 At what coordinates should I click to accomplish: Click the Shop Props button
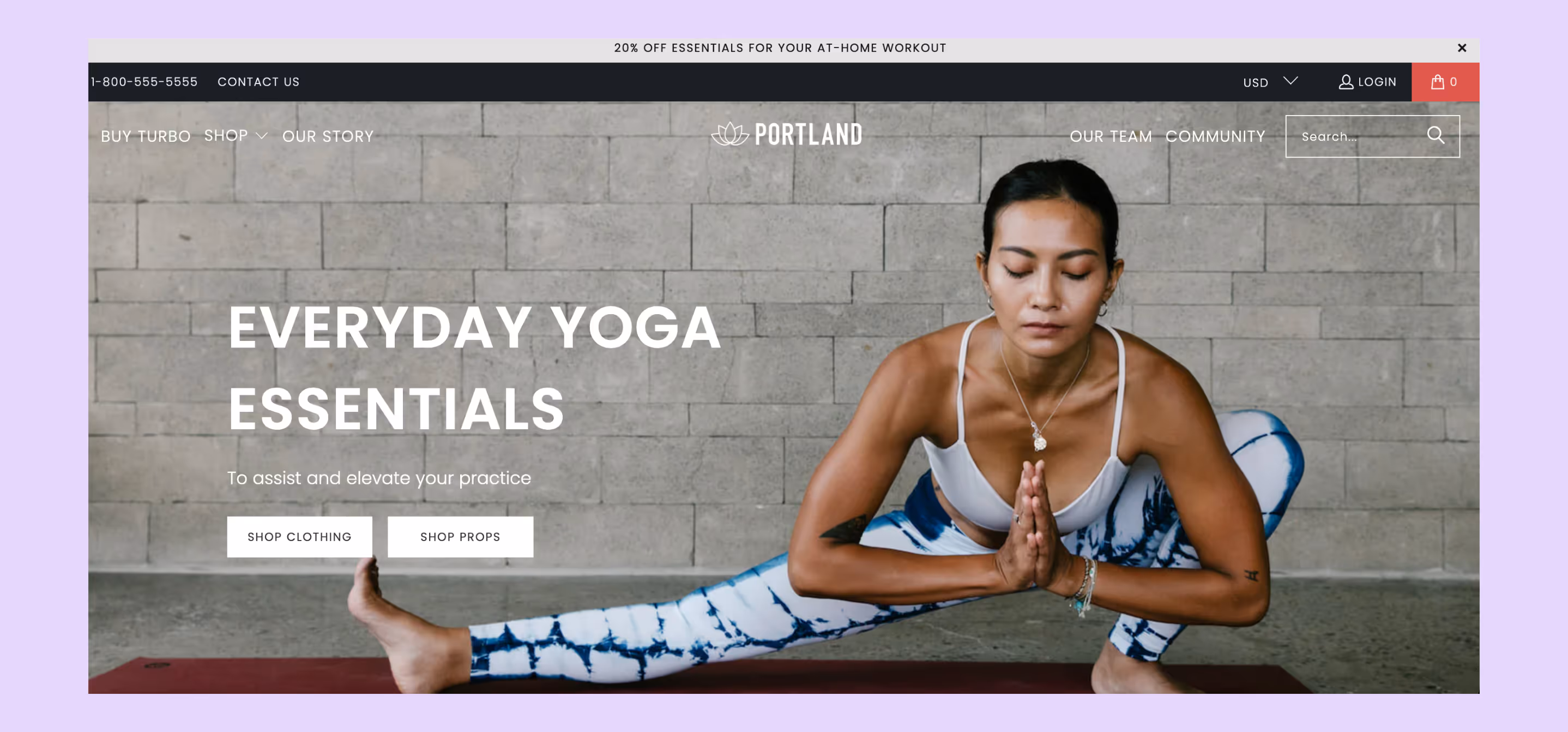pyautogui.click(x=460, y=537)
